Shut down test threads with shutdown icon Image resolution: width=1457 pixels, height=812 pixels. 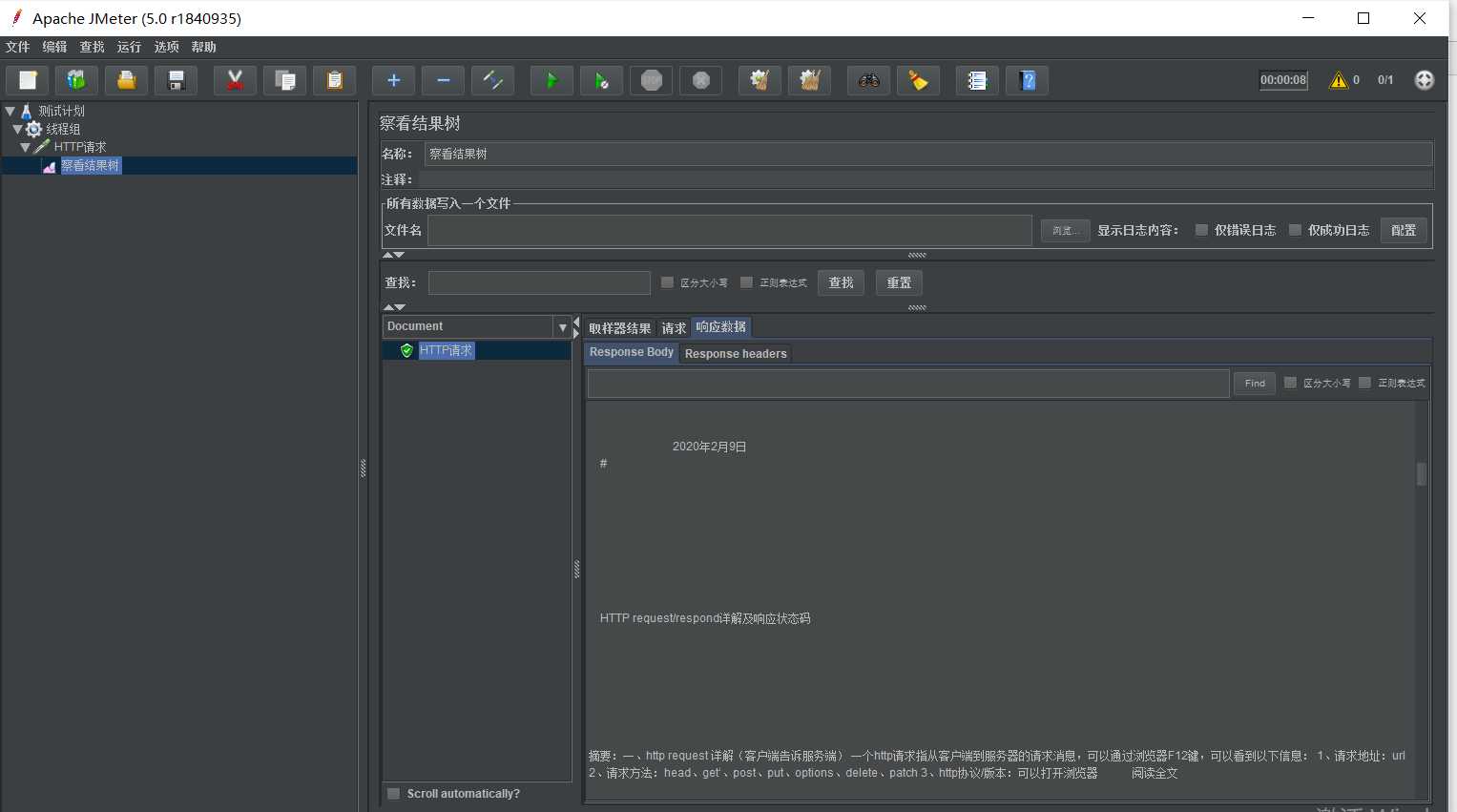[700, 81]
